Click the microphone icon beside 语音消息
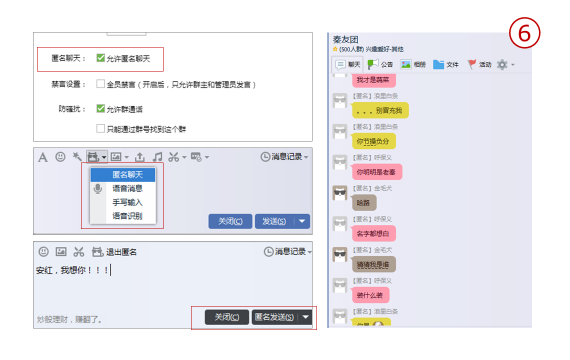Screen dimensions: 570x360 (98, 188)
